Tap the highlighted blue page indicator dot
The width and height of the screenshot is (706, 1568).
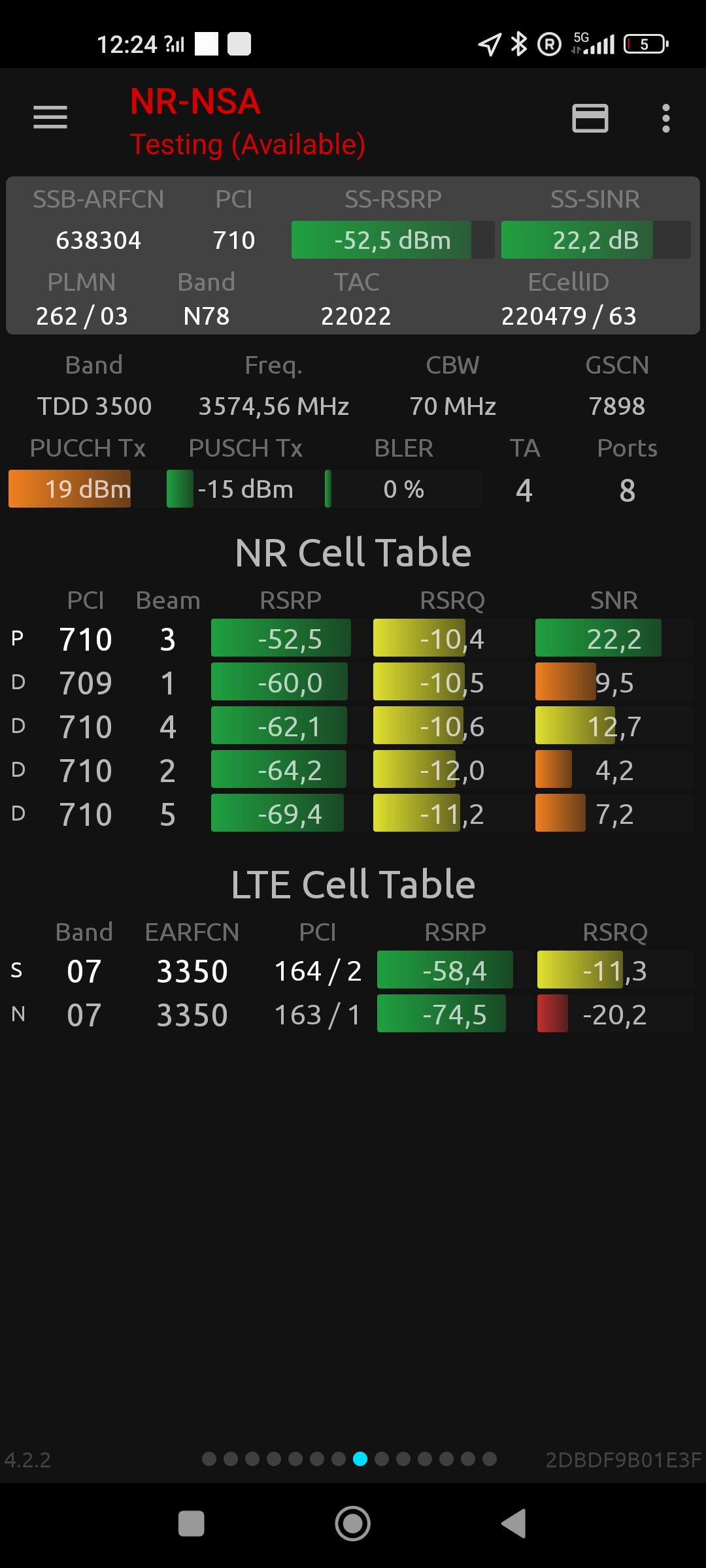pyautogui.click(x=360, y=1459)
